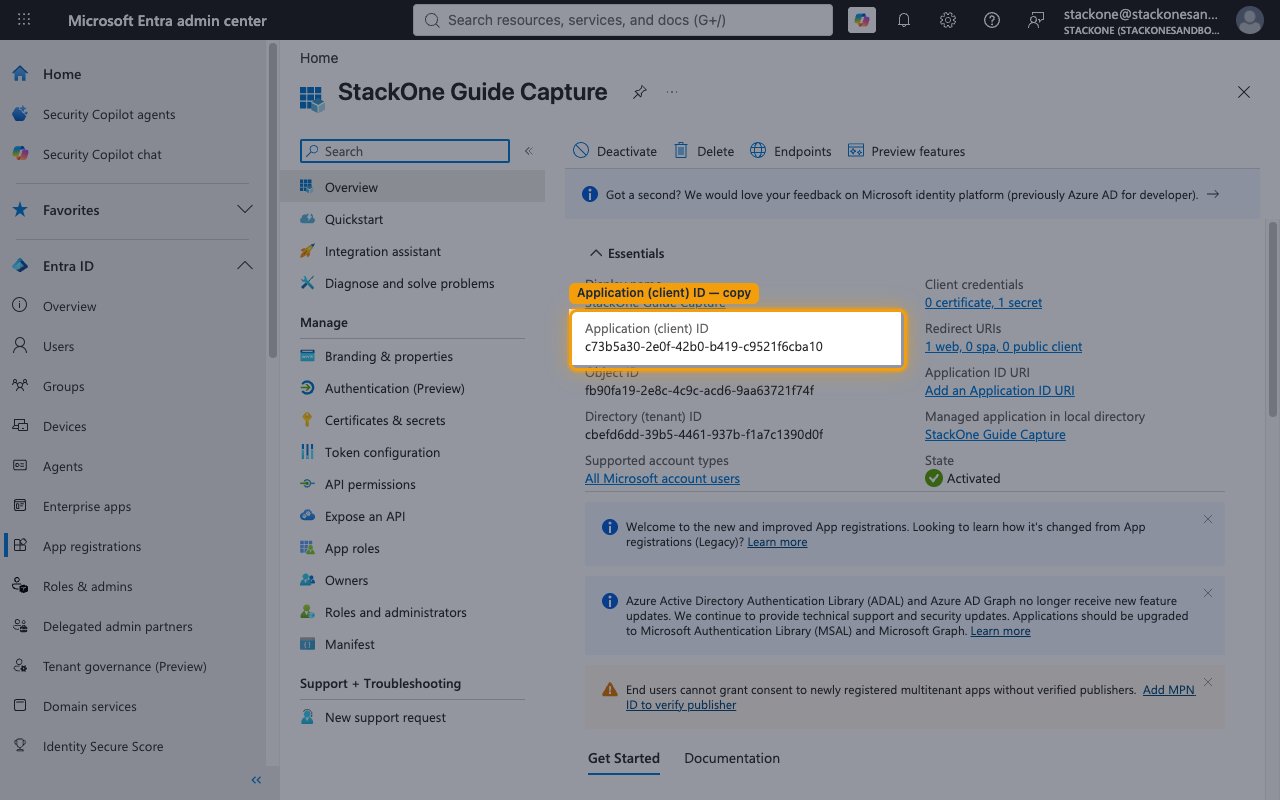The height and width of the screenshot is (800, 1280).
Task: Select the Get Started tab
Action: 624,758
